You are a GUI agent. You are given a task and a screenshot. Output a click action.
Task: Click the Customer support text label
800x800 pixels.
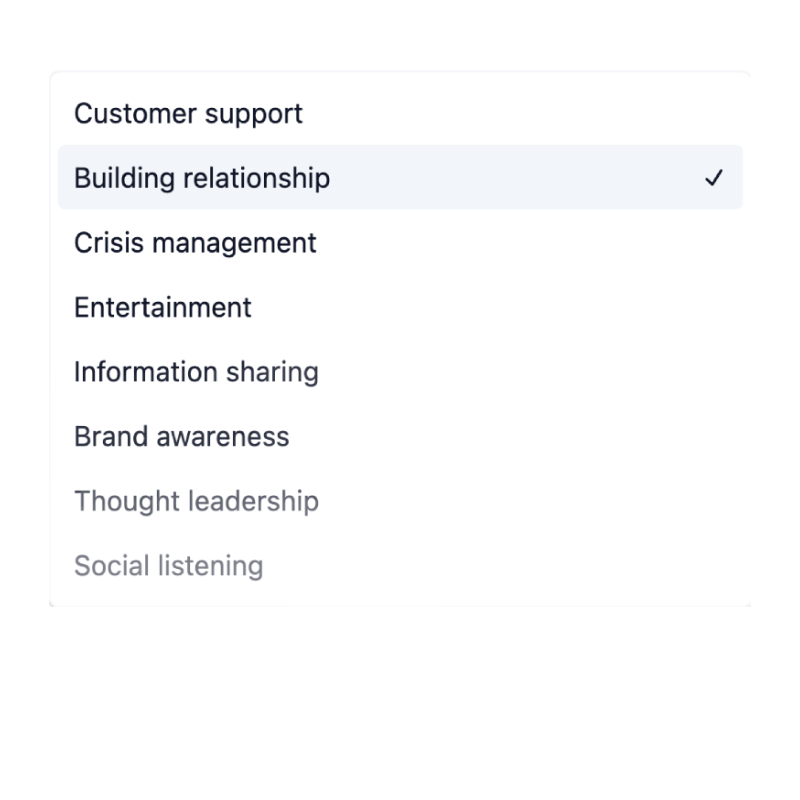click(x=188, y=114)
